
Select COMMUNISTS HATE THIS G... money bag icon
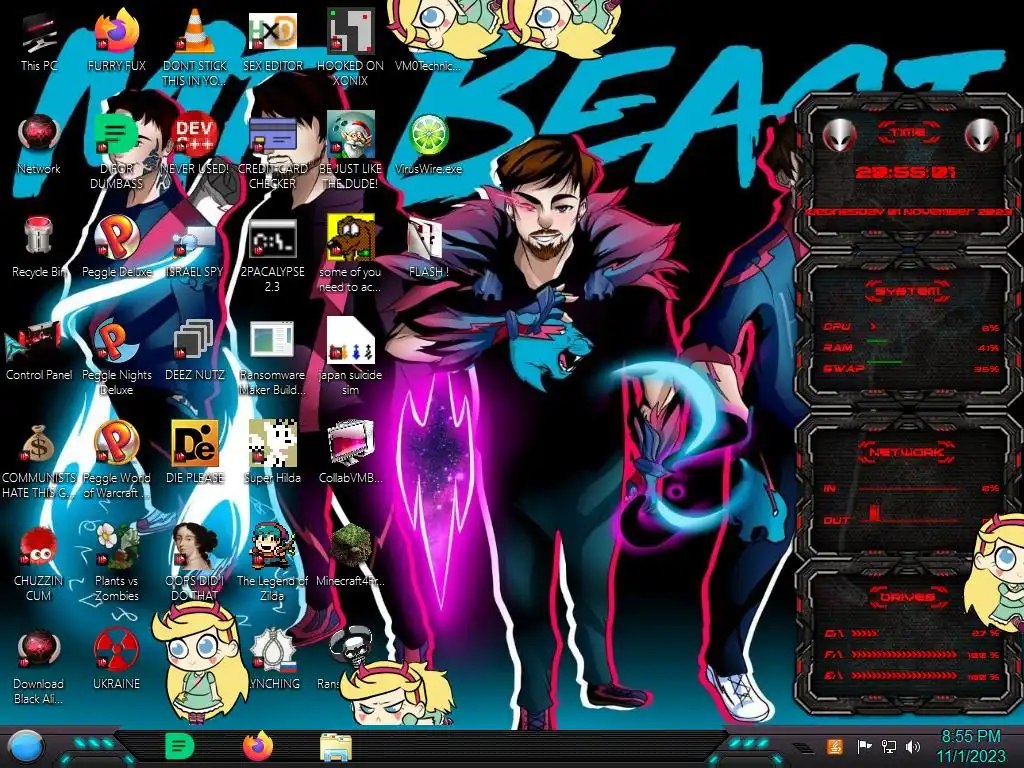coord(39,461)
